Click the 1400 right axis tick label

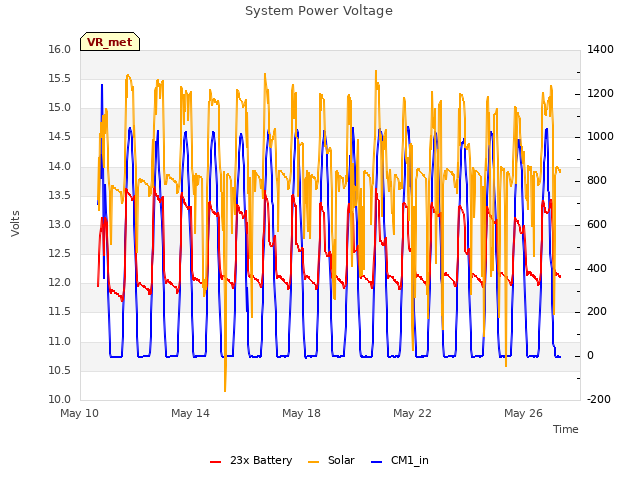click(x=600, y=49)
